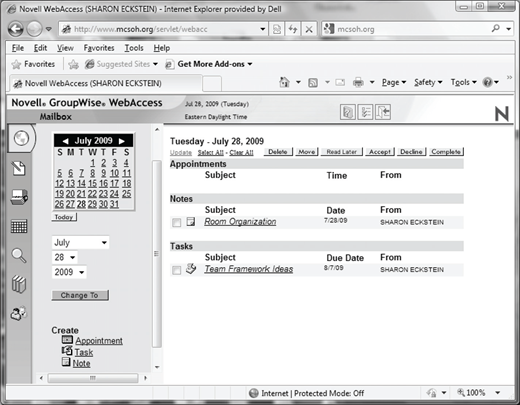Open the command bar Tools dropdown
The width and height of the screenshot is (520, 405).
point(464,82)
